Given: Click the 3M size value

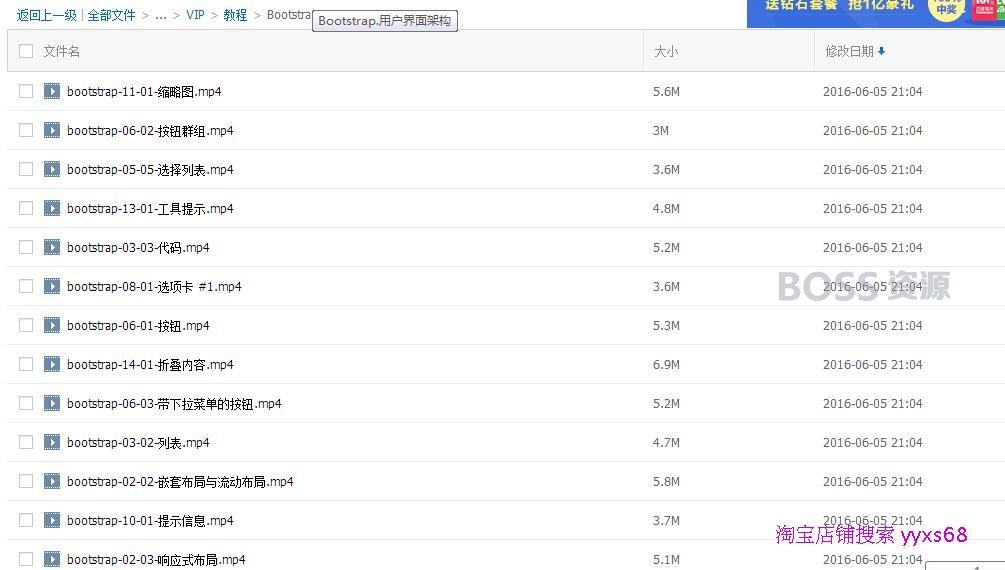Looking at the screenshot, I should pos(661,130).
